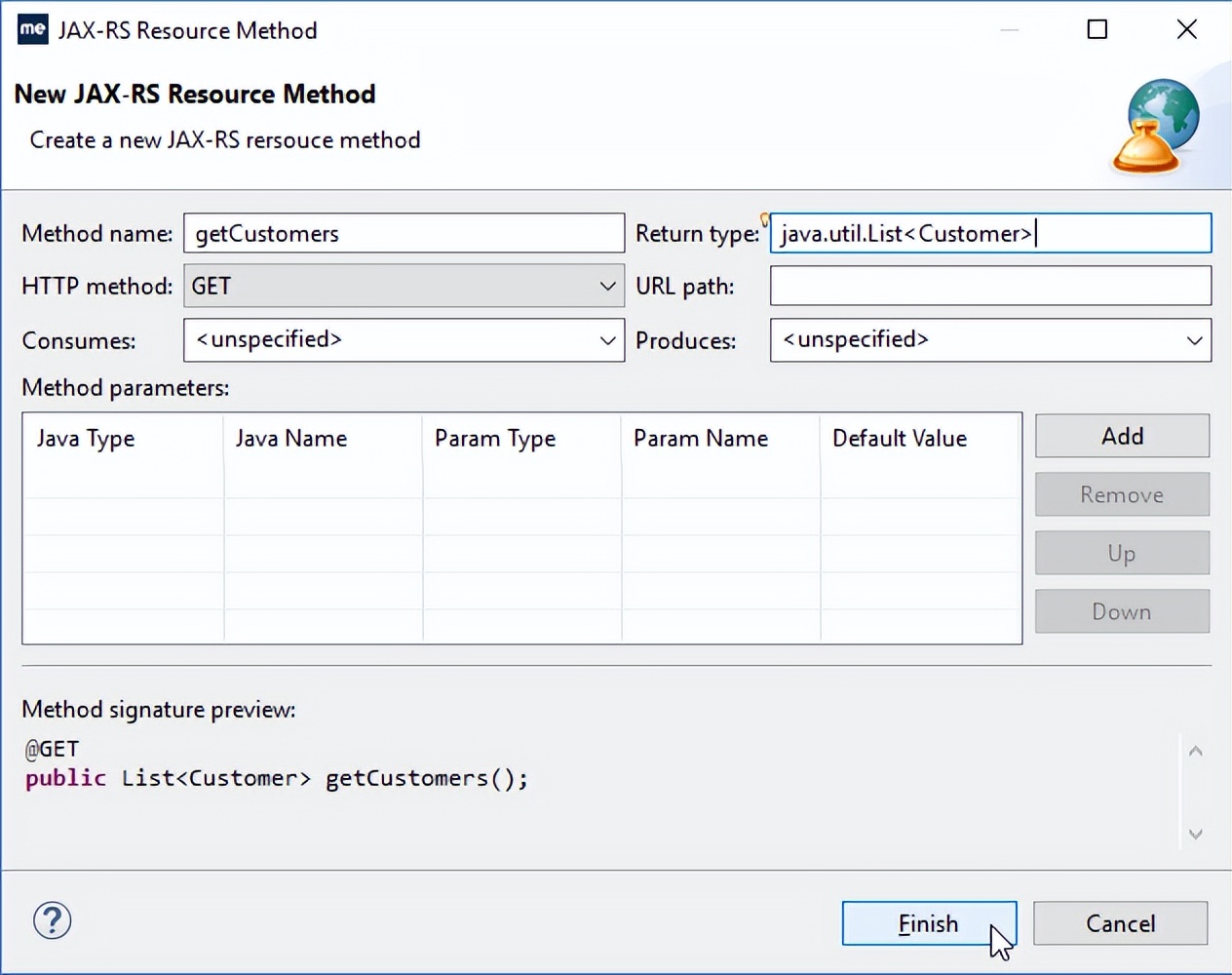Image resolution: width=1232 pixels, height=975 pixels.
Task: Click the help question mark icon
Action: [53, 920]
